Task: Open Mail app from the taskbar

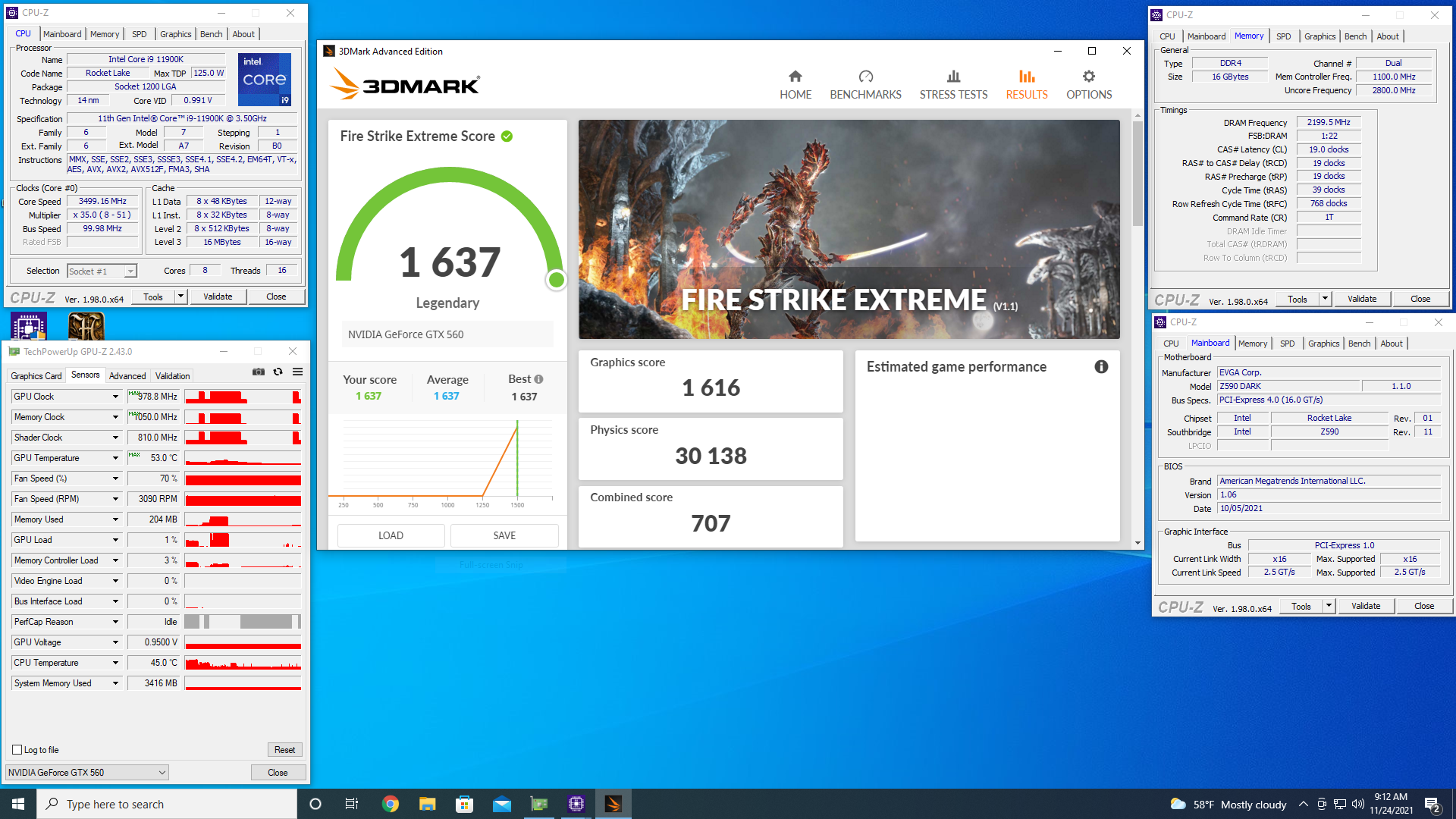Action: click(x=502, y=804)
